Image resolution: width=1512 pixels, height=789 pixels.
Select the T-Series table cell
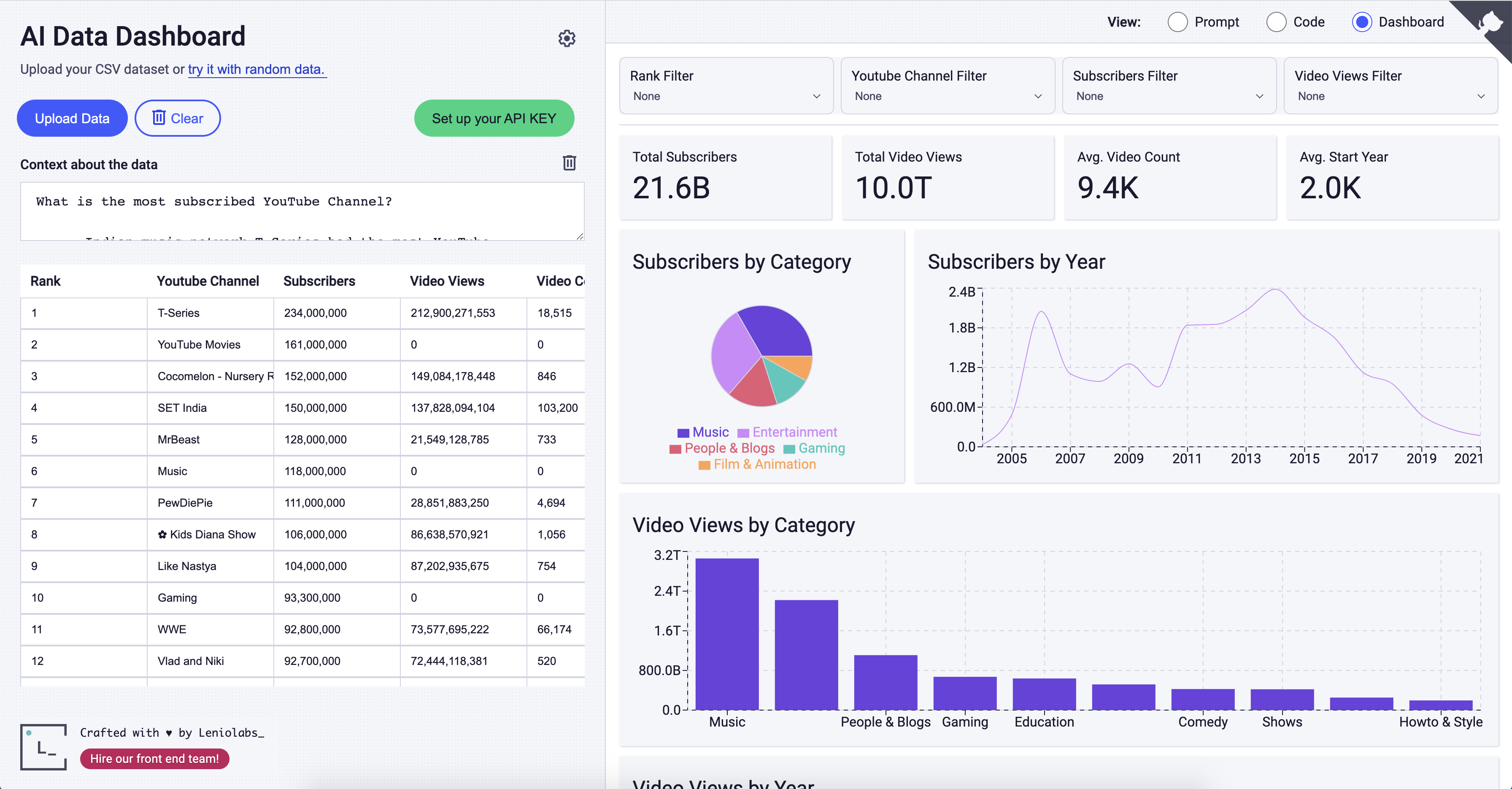click(x=210, y=313)
